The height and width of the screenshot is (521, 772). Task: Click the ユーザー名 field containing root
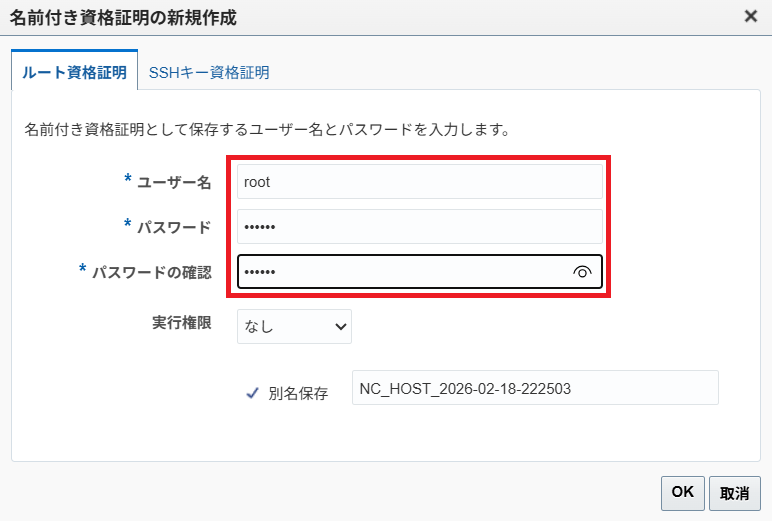coord(420,182)
